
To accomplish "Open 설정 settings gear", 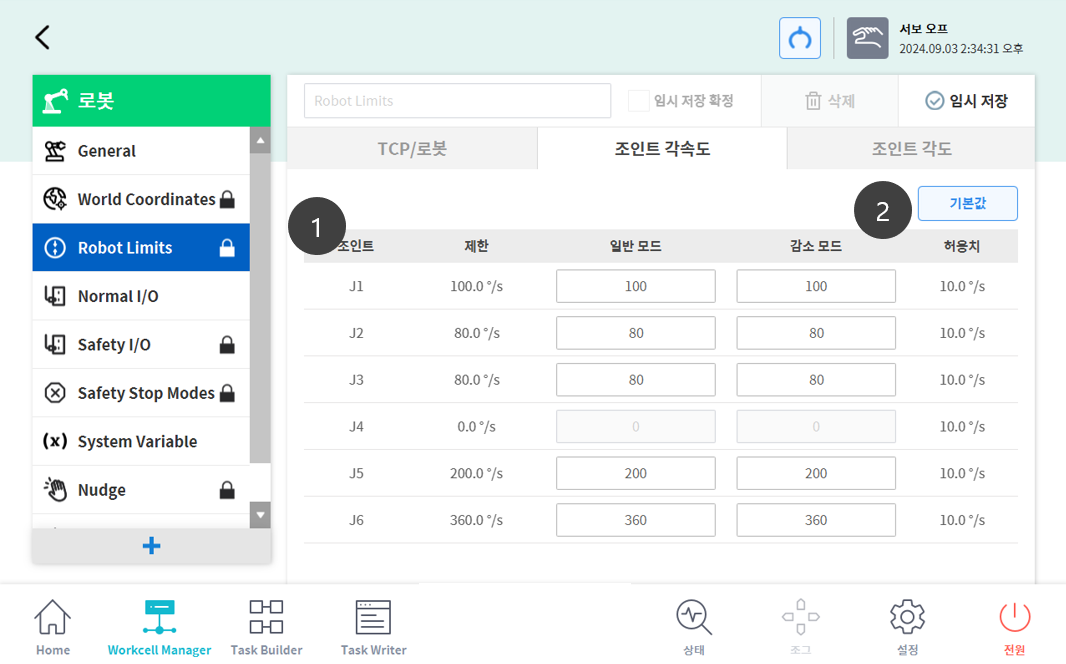I will pos(907,628).
